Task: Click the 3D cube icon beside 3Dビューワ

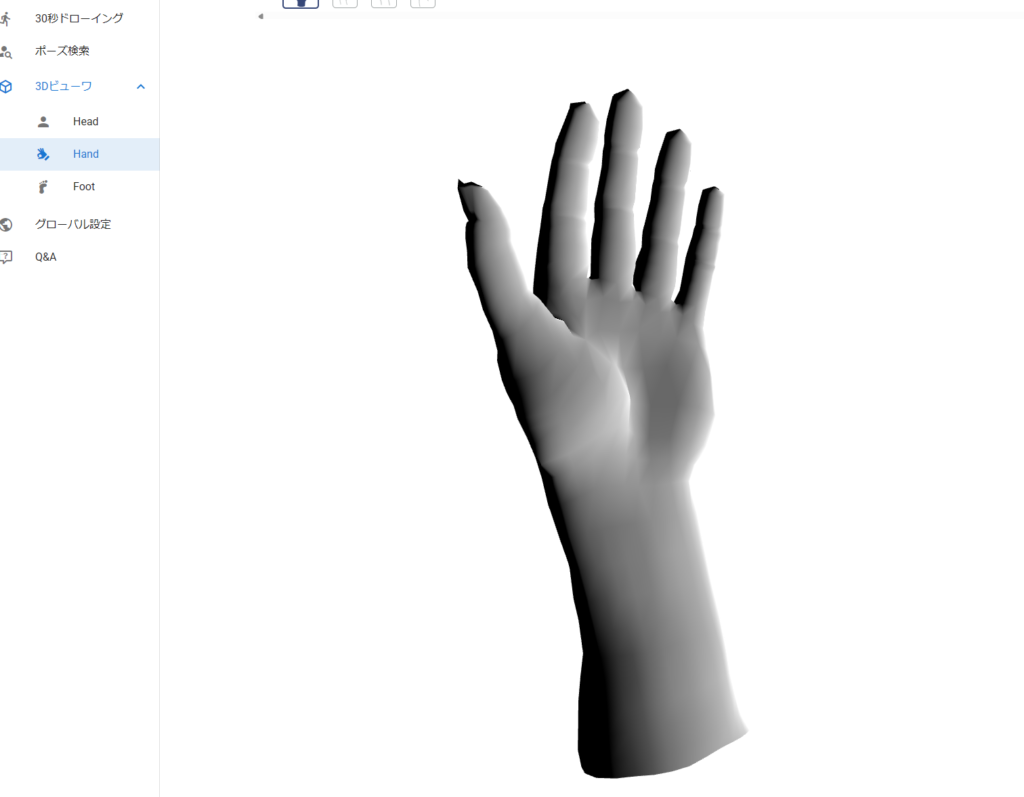Action: (6, 86)
